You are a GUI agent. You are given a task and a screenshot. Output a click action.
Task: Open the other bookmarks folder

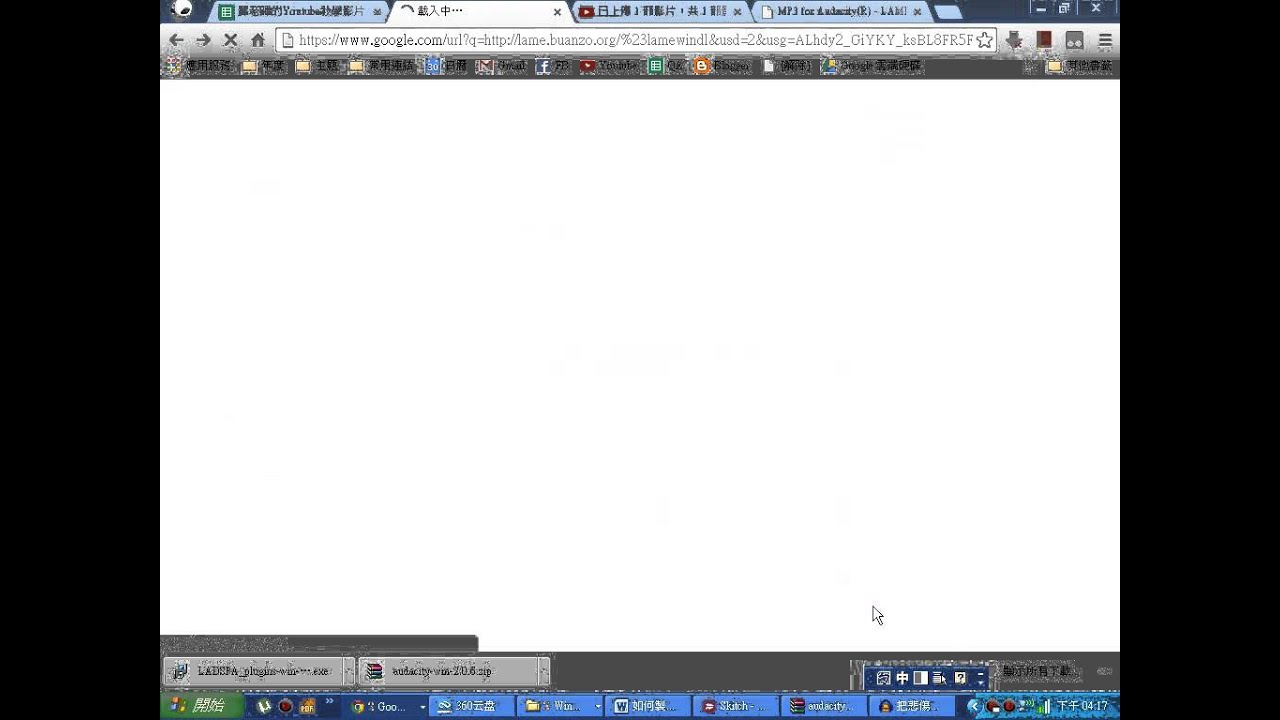pos(1079,66)
